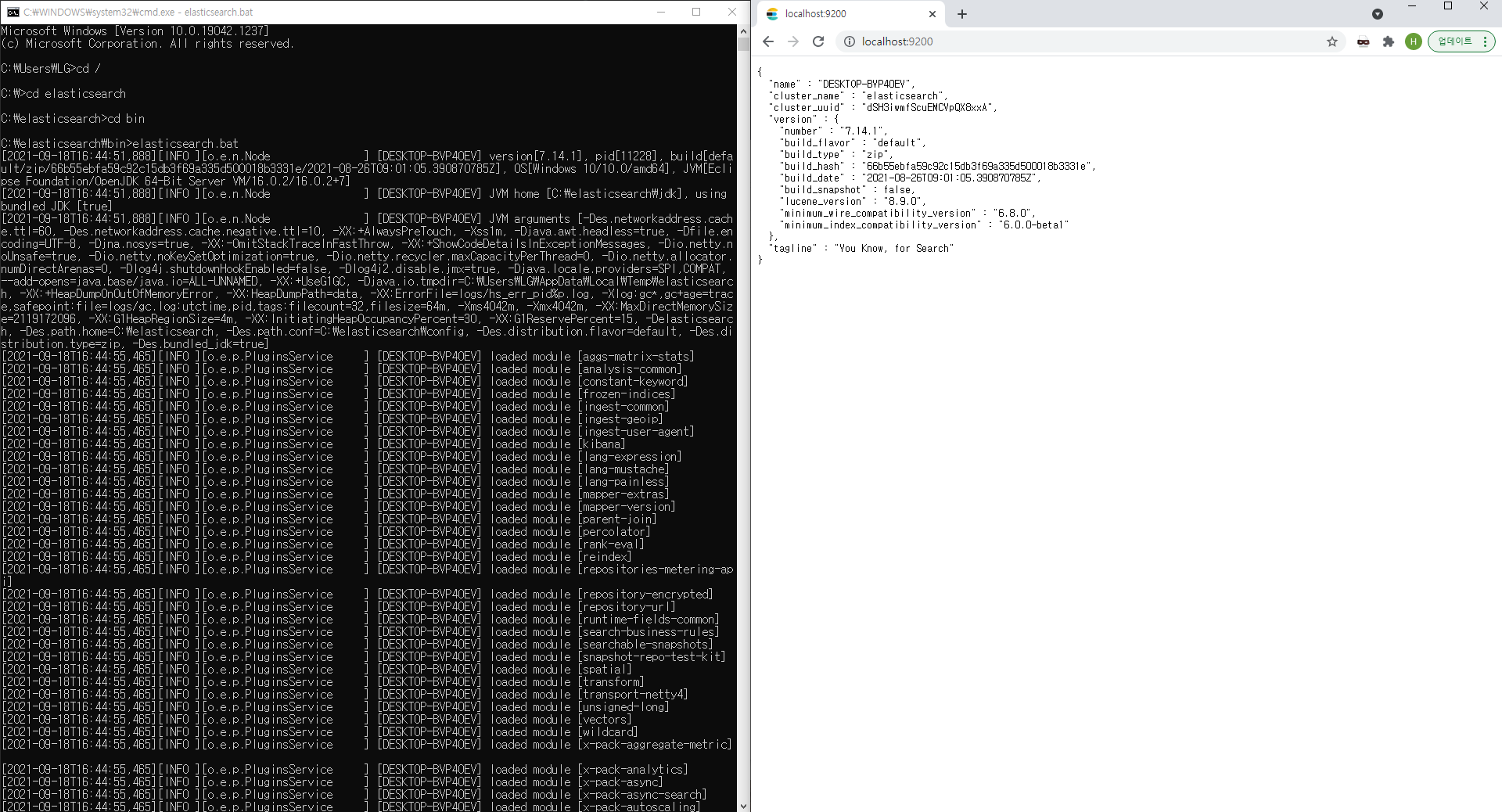Click the cmd.exe window title icon
The image size is (1502, 812).
[x=13, y=12]
